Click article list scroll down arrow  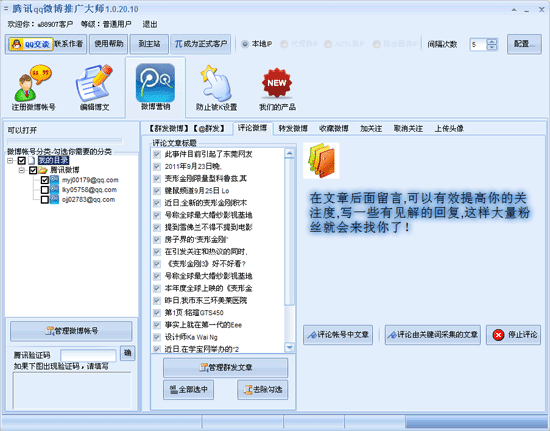[x=289, y=348]
